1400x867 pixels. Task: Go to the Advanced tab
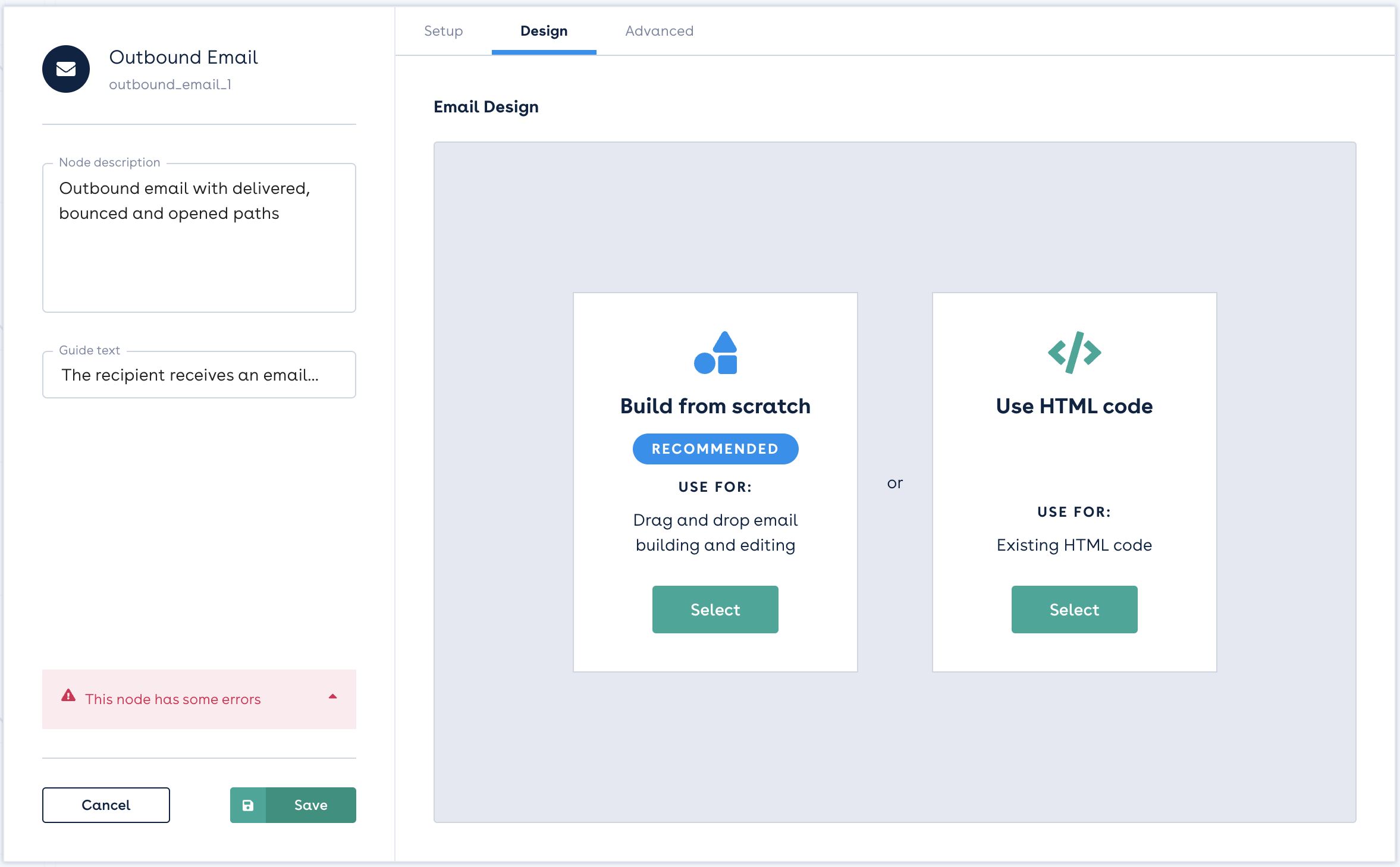(659, 31)
